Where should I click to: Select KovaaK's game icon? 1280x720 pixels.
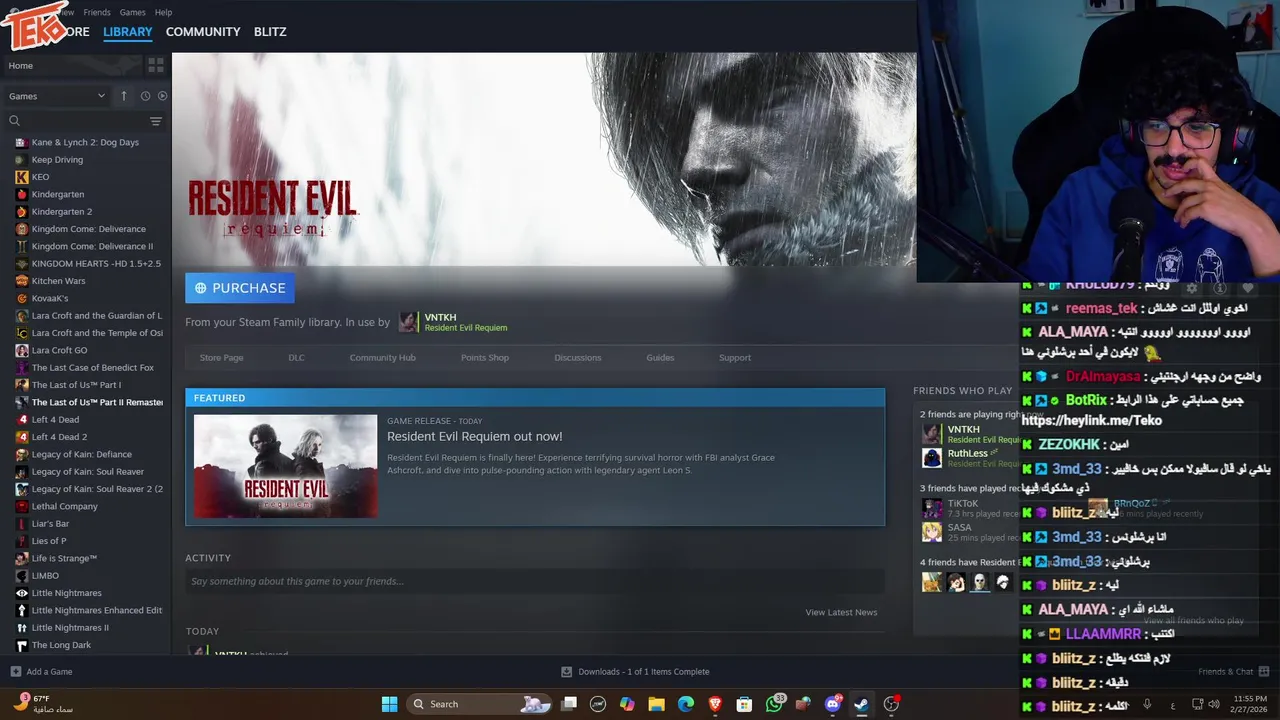tap(21, 298)
